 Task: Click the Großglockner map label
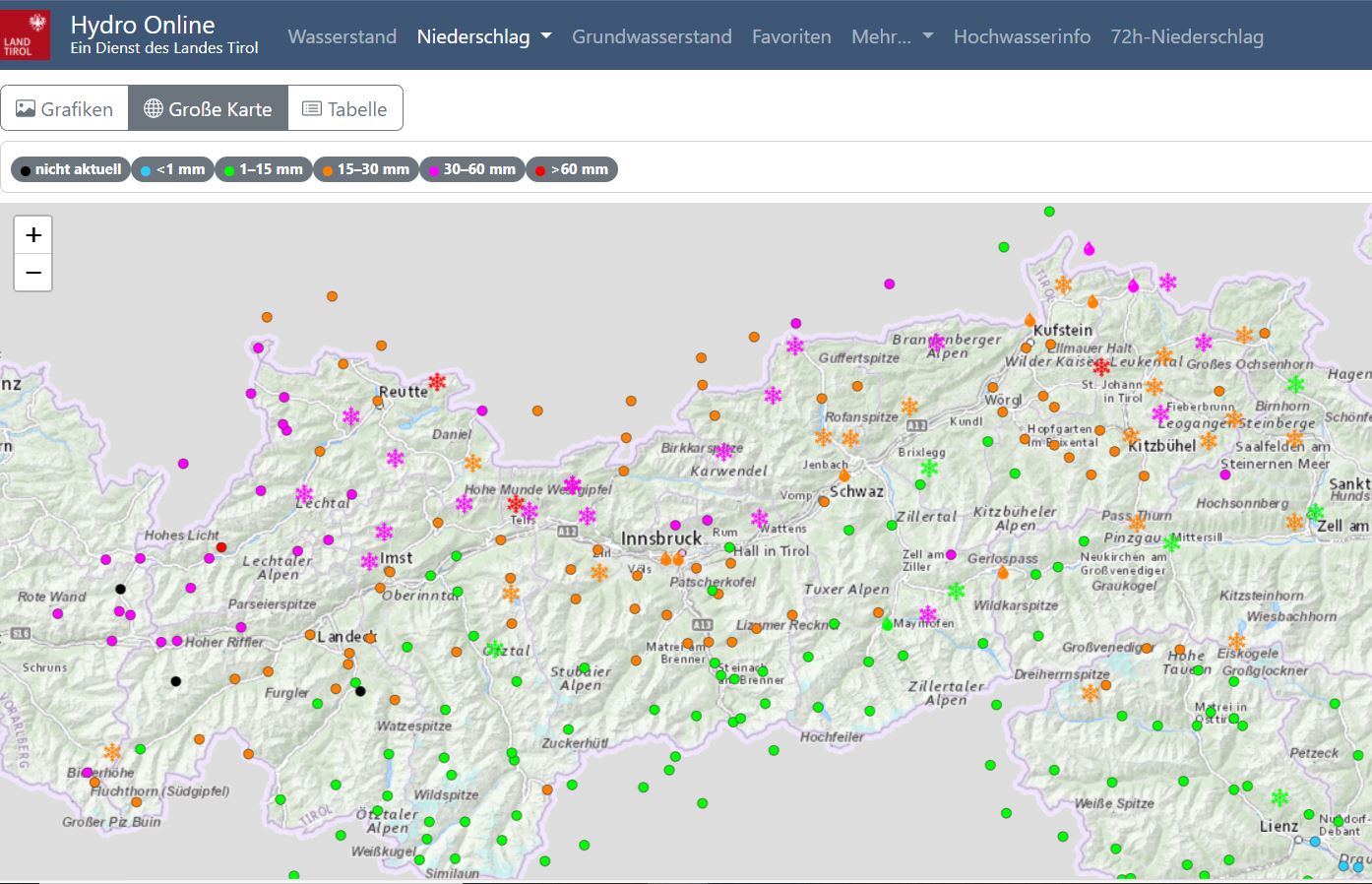1265,671
